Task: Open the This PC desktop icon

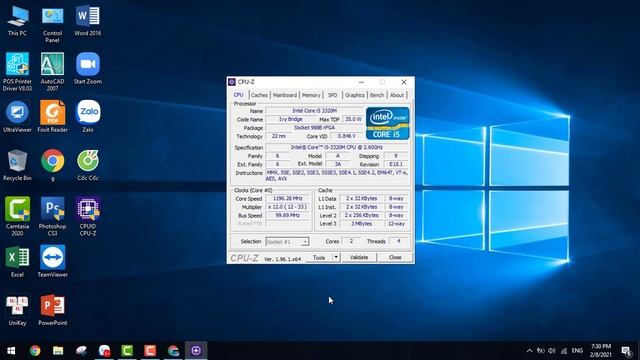Action: pyautogui.click(x=18, y=21)
